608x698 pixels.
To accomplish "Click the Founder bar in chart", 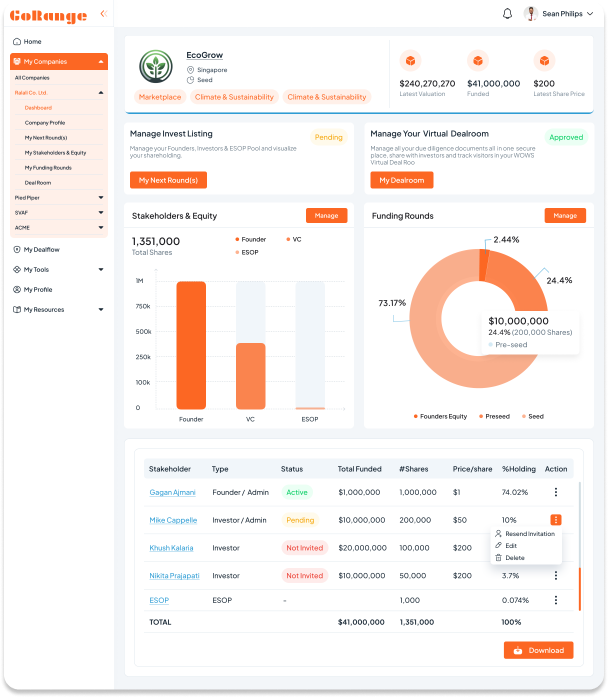I will click(191, 344).
